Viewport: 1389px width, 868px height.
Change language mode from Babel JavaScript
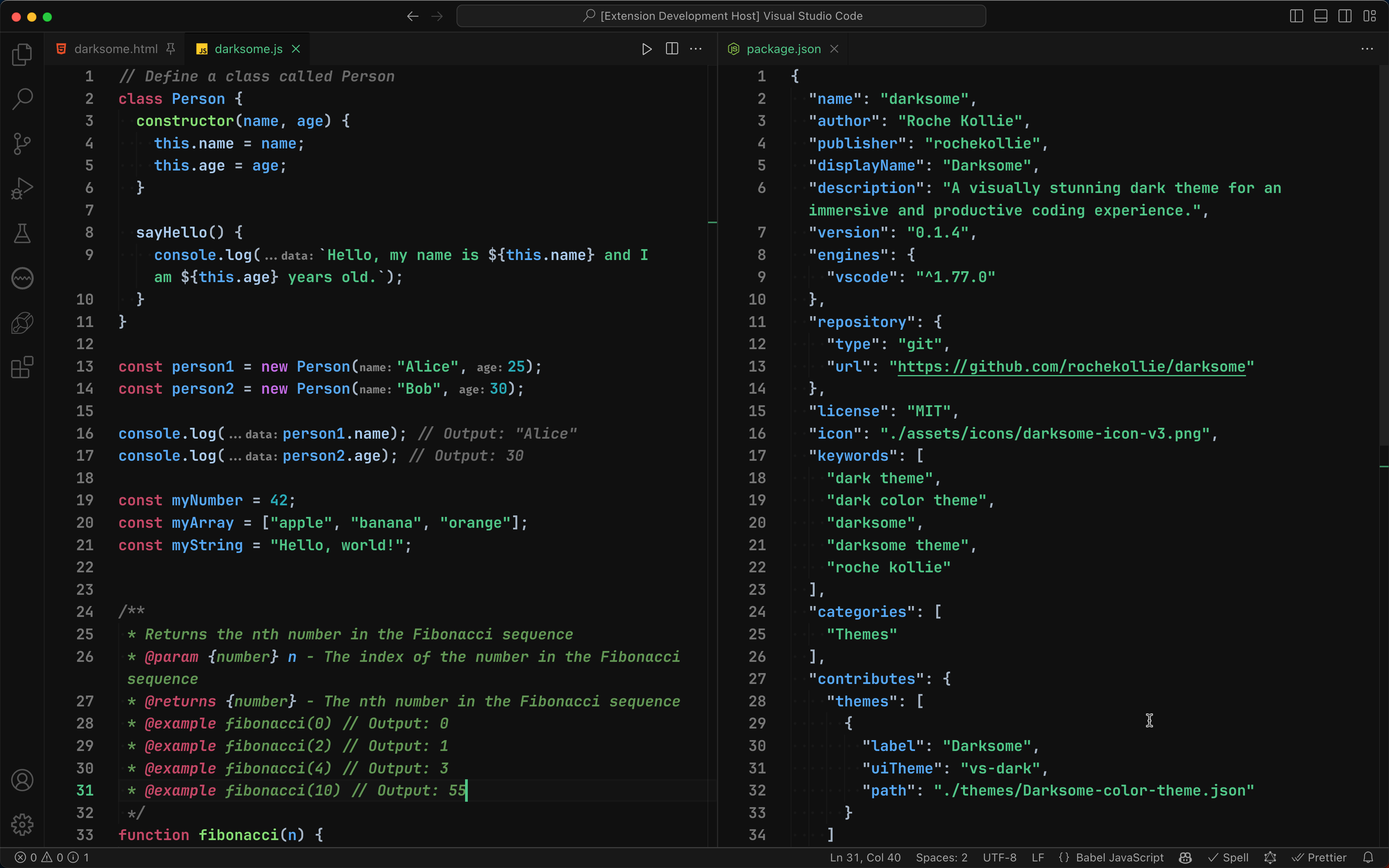tap(1118, 857)
